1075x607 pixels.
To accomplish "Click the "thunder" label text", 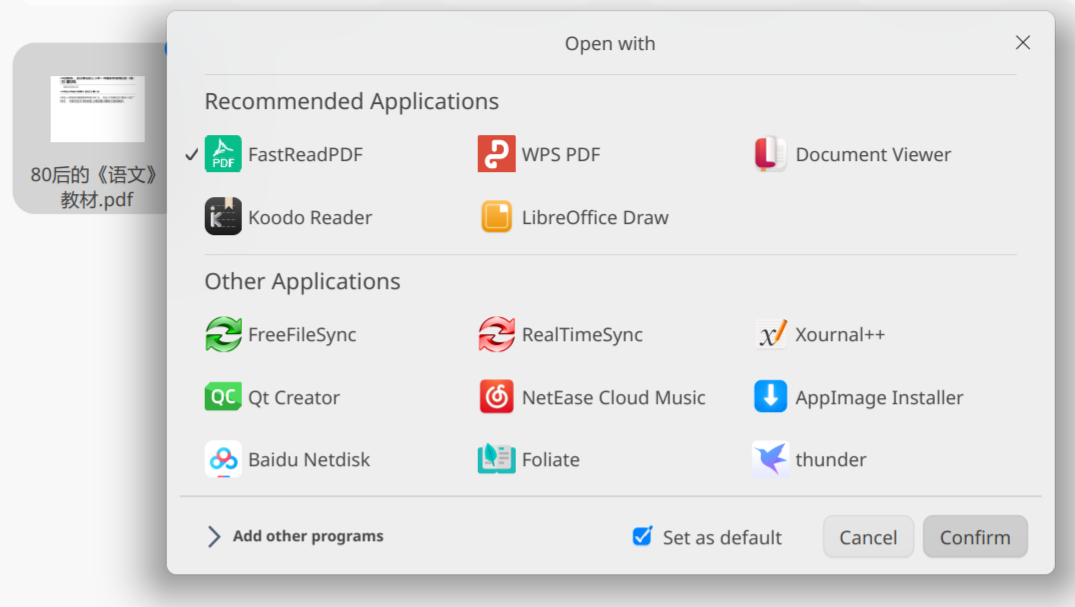I will [831, 460].
